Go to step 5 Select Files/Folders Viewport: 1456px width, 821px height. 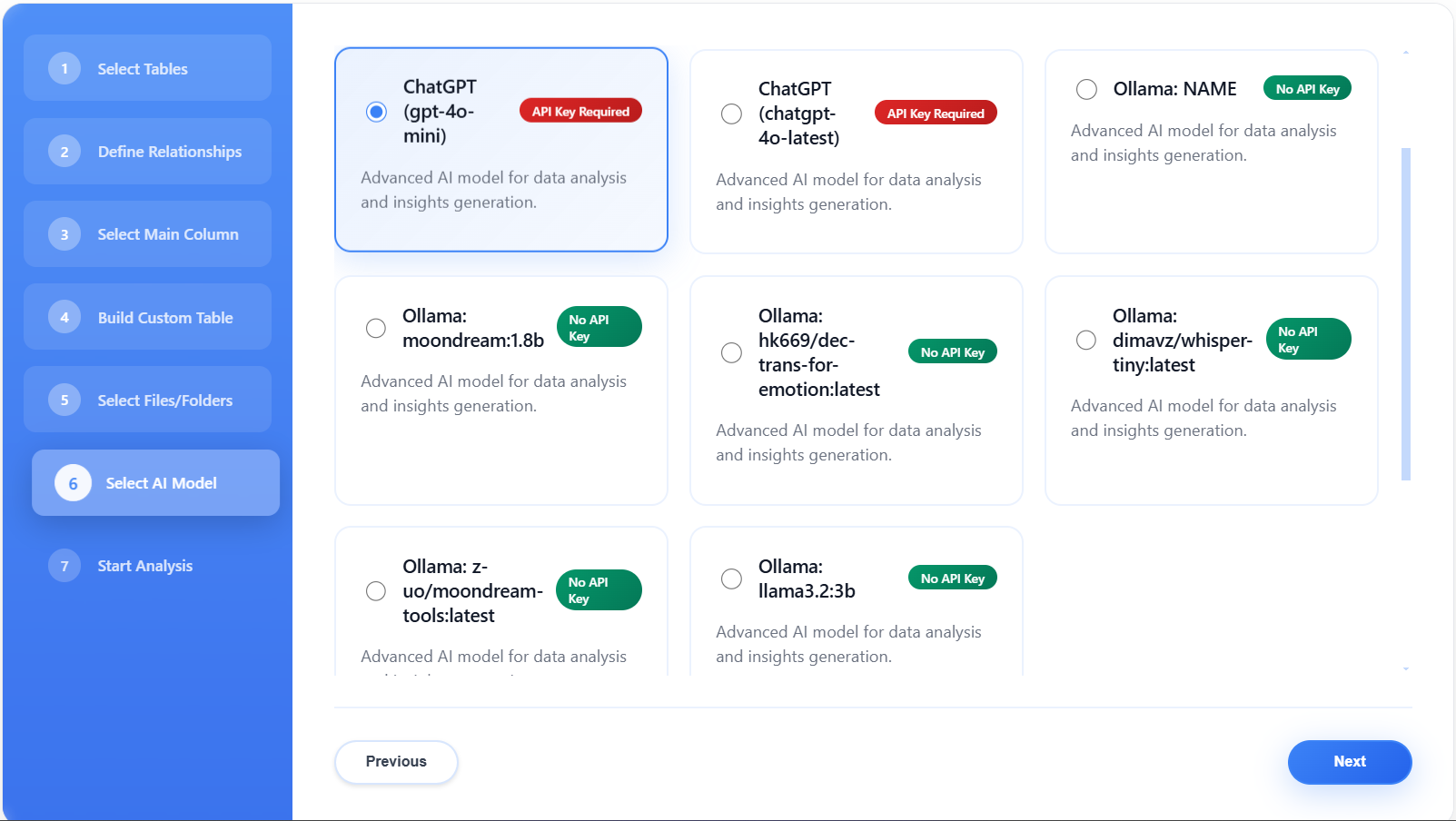pyautogui.click(x=147, y=400)
